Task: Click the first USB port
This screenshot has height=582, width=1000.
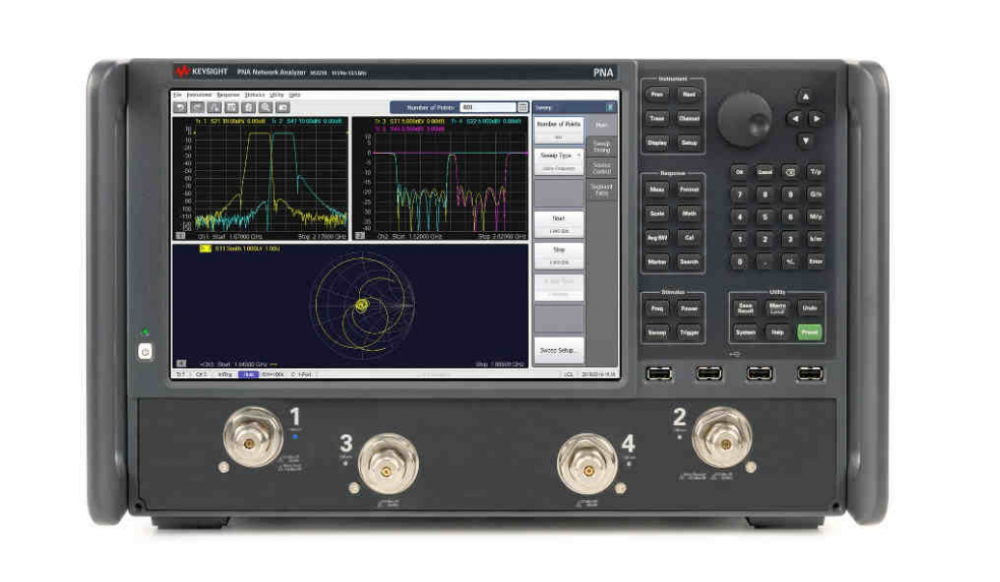Action: 659,373
